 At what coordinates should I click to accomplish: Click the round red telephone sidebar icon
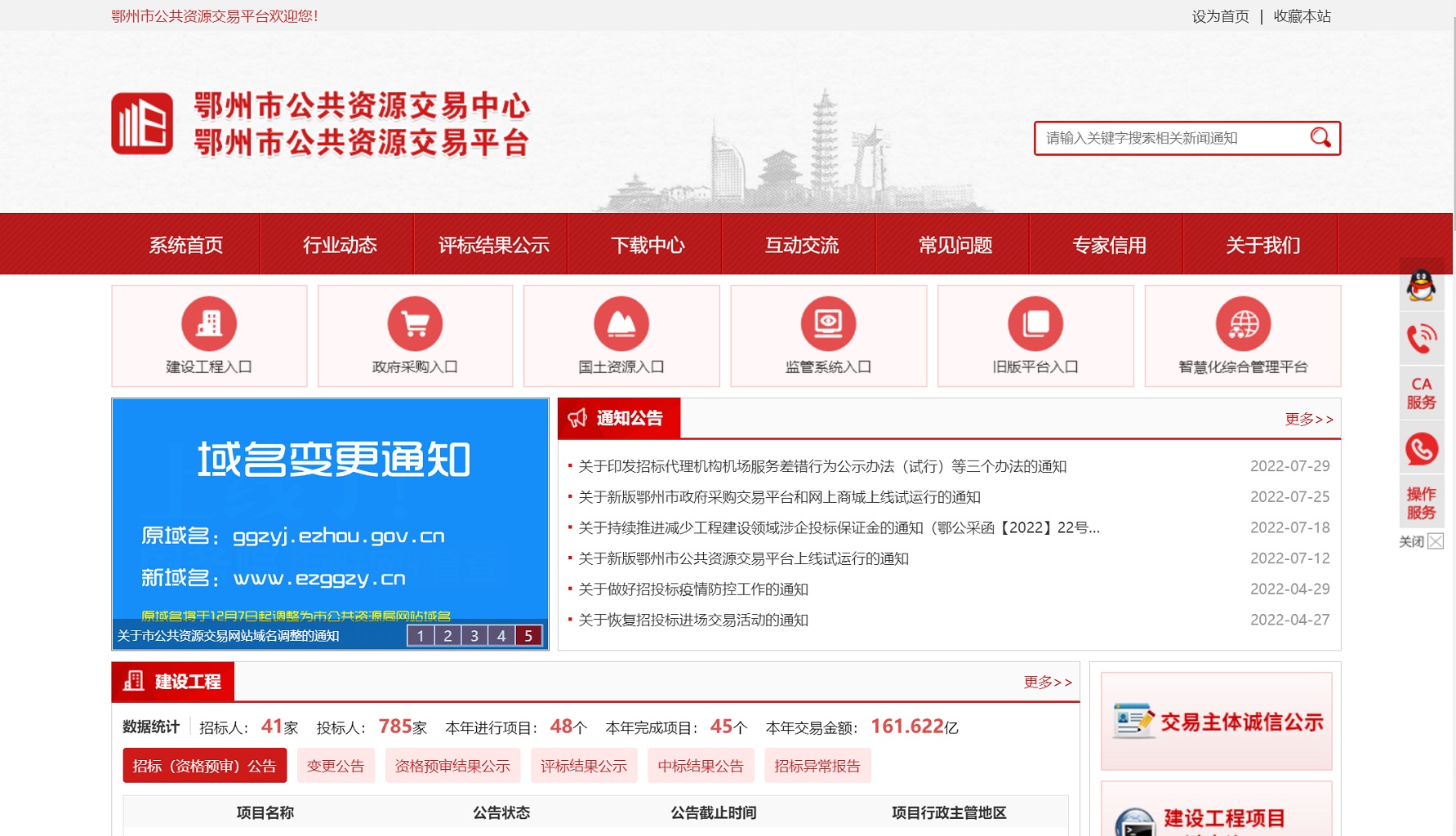click(x=1422, y=449)
